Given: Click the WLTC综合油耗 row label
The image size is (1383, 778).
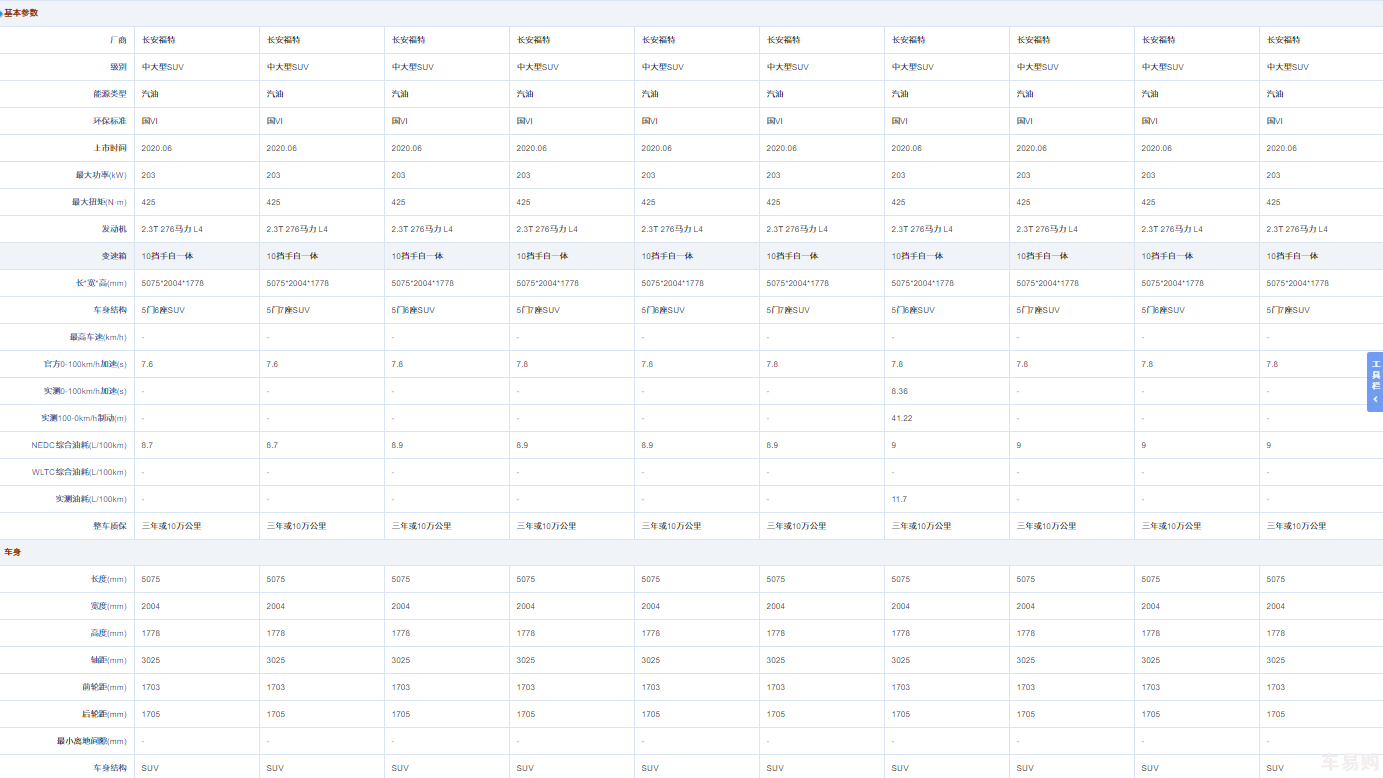Looking at the screenshot, I should coord(79,472).
